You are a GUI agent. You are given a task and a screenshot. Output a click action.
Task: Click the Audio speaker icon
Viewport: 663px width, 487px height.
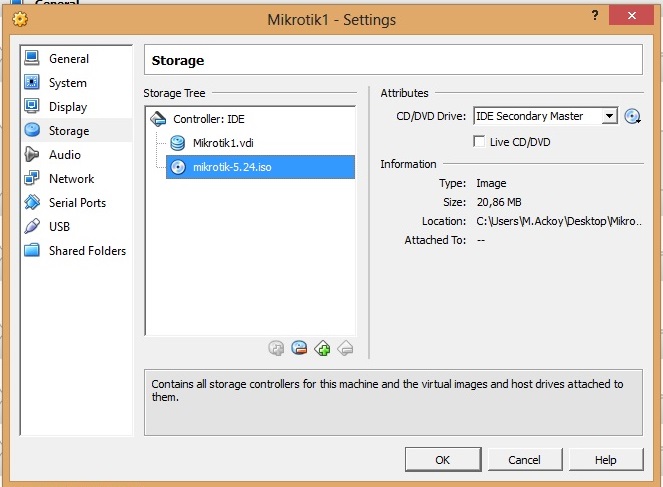(x=32, y=154)
